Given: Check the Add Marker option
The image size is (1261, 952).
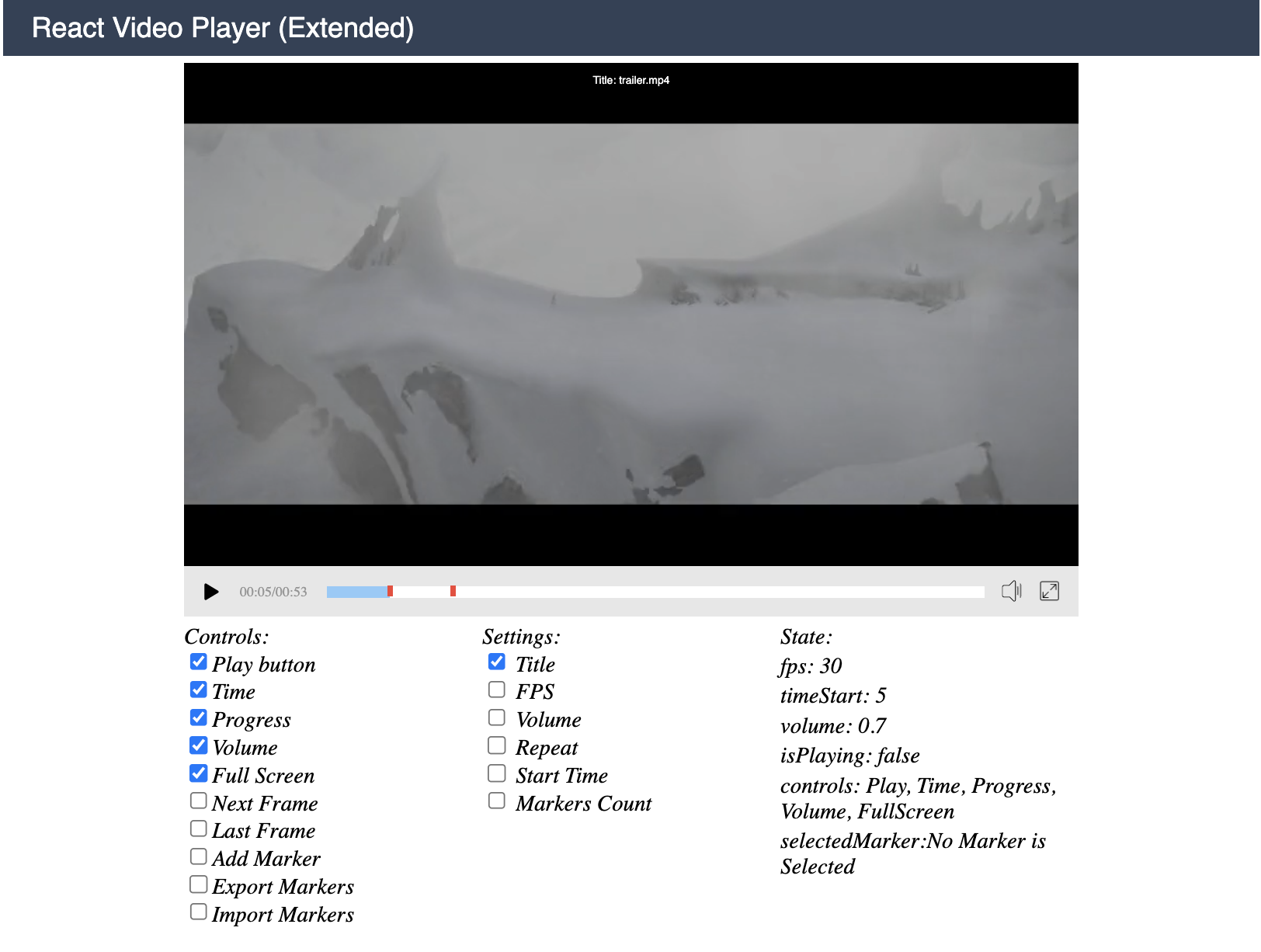Looking at the screenshot, I should tap(198, 856).
